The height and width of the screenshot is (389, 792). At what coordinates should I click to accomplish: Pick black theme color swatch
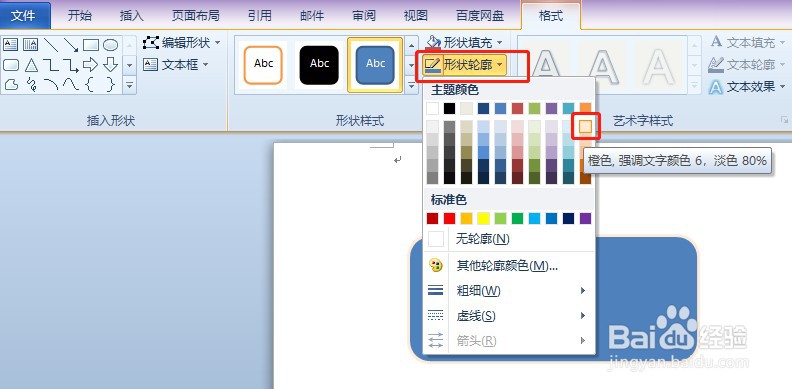pyautogui.click(x=450, y=109)
